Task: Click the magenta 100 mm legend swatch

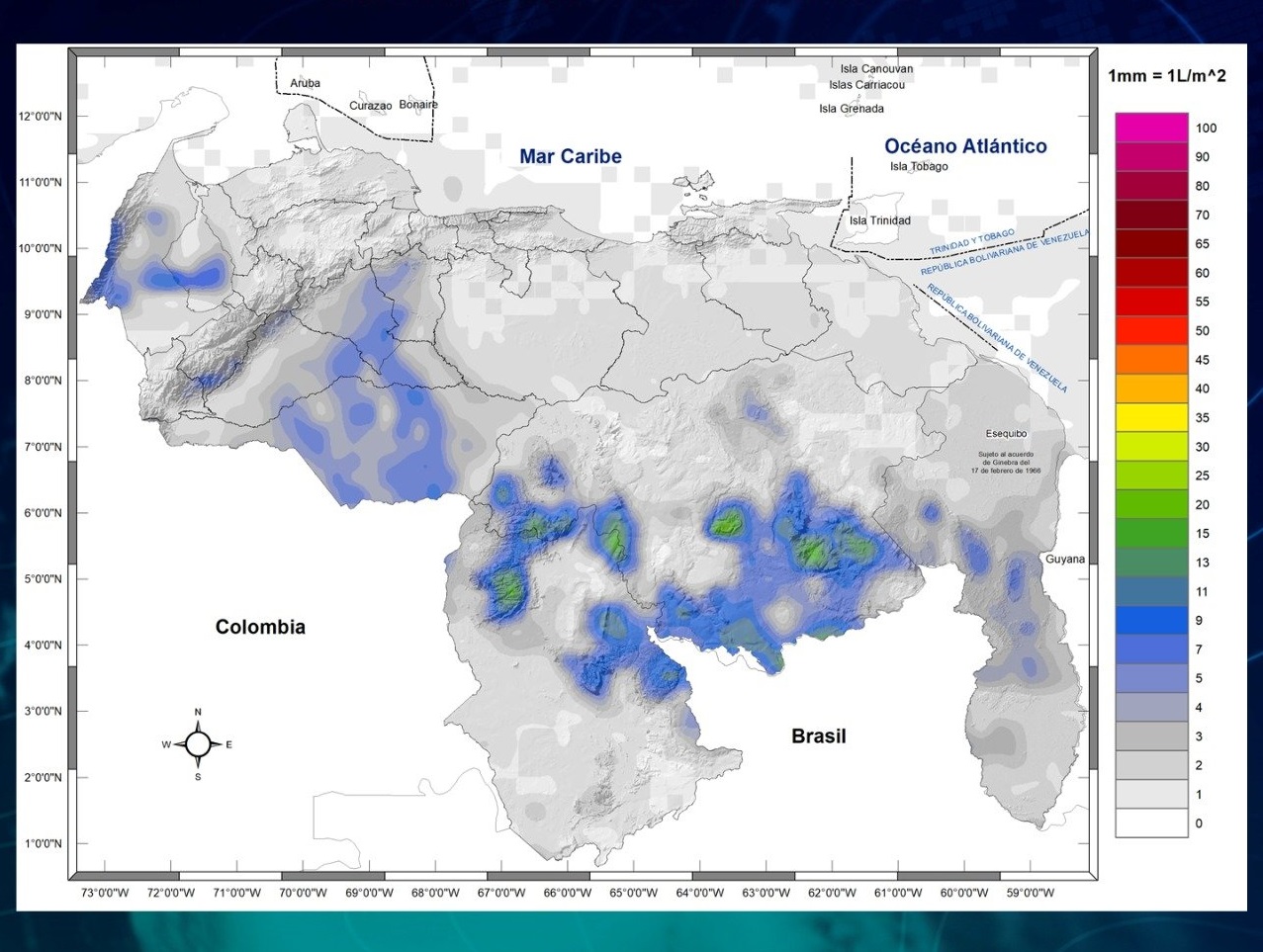Action: 1151,128
